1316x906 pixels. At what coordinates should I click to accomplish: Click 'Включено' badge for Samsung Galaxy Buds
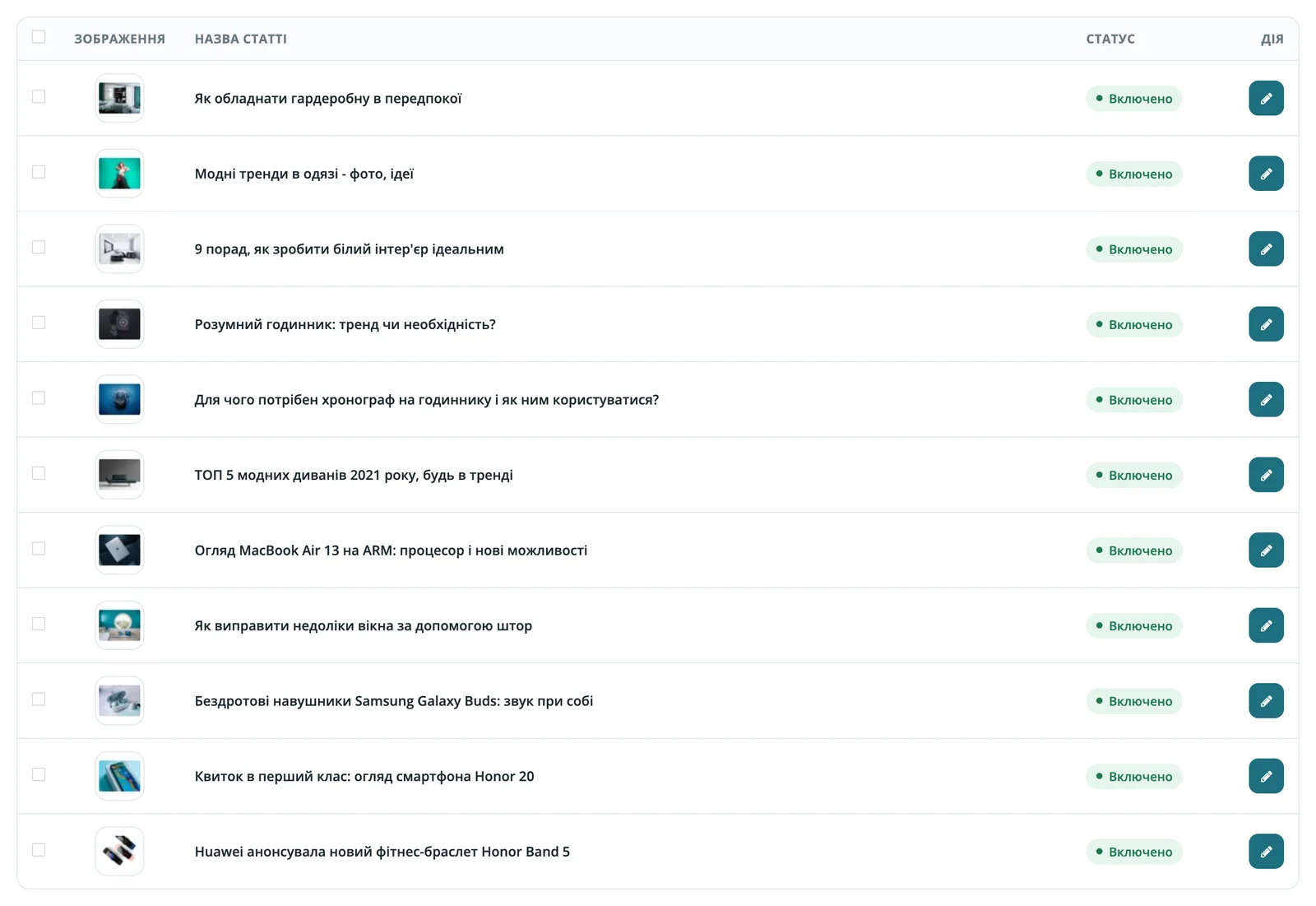1134,701
